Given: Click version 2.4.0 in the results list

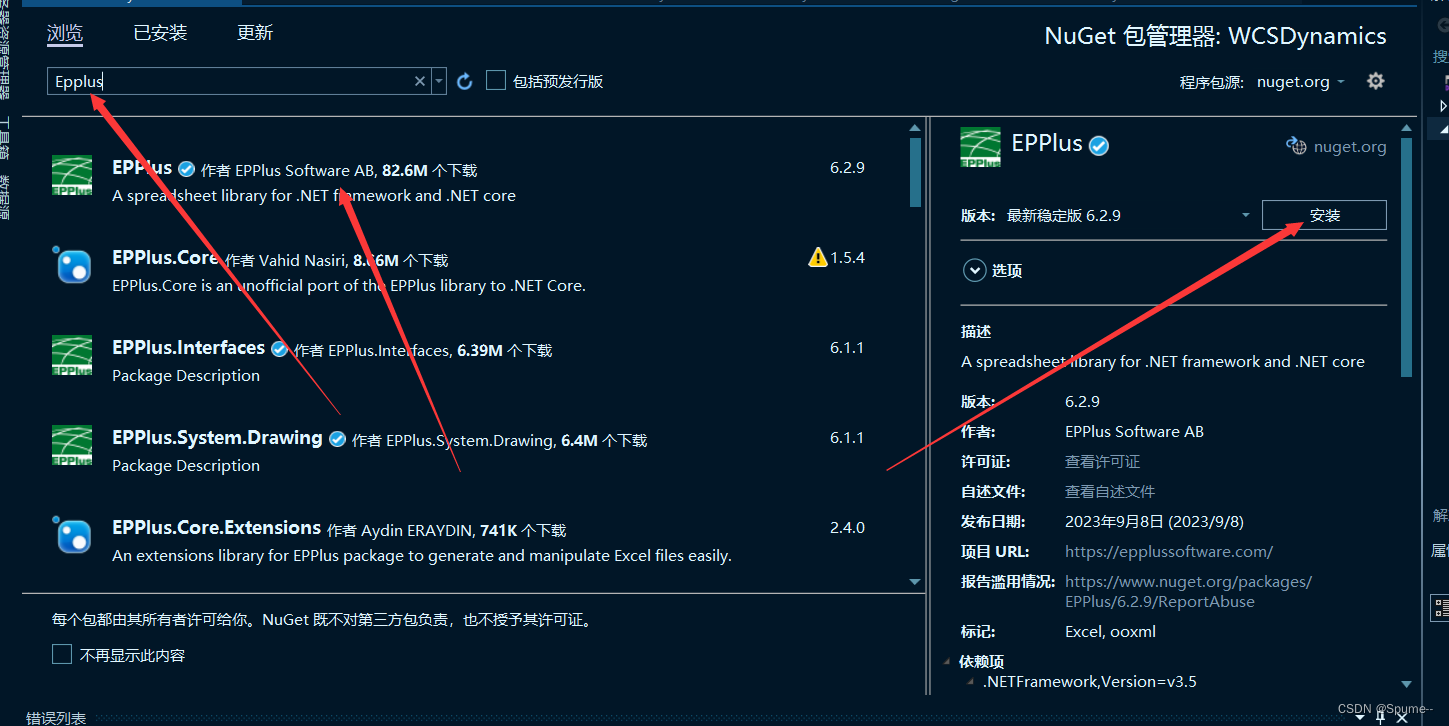Looking at the screenshot, I should pyautogui.click(x=847, y=528).
